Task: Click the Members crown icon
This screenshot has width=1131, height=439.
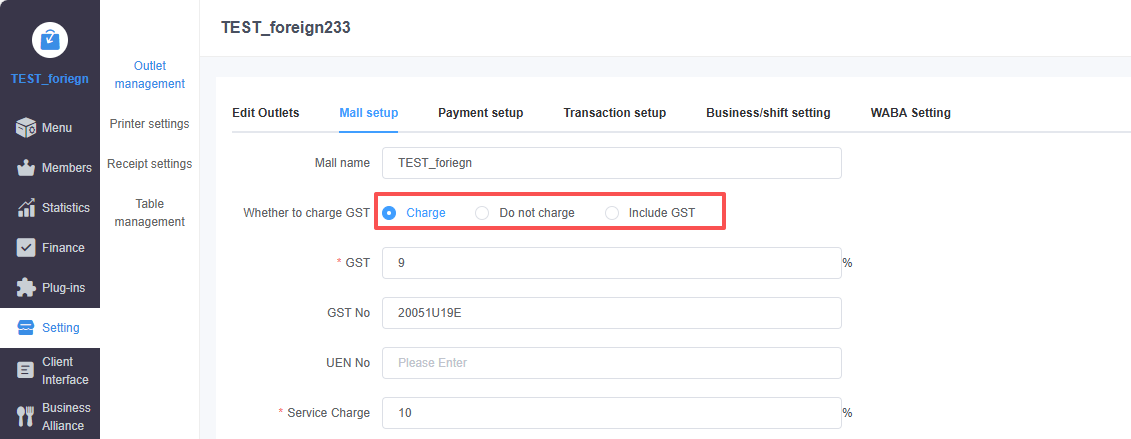Action: point(26,168)
